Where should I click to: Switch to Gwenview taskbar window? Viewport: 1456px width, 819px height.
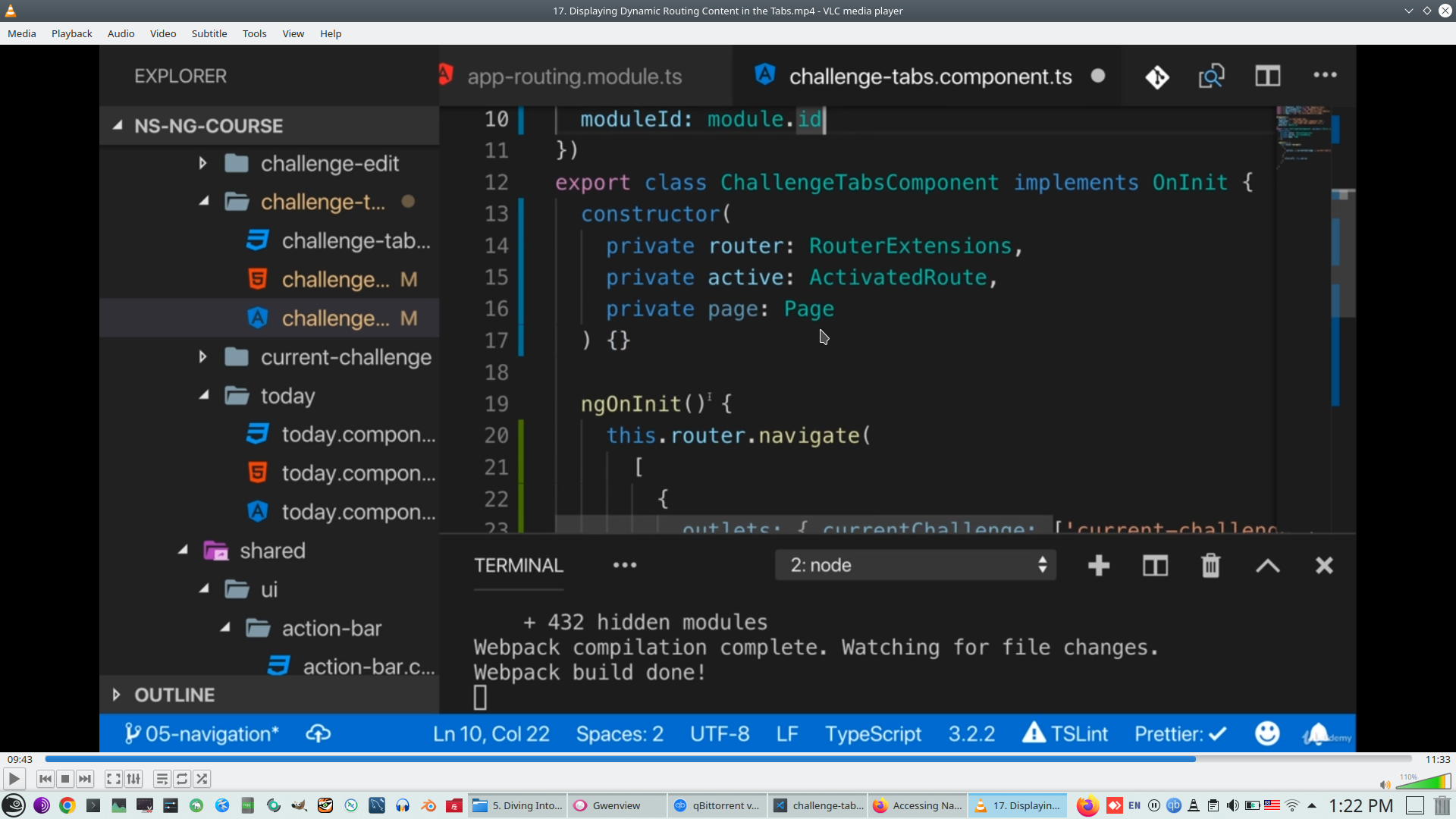click(x=616, y=805)
